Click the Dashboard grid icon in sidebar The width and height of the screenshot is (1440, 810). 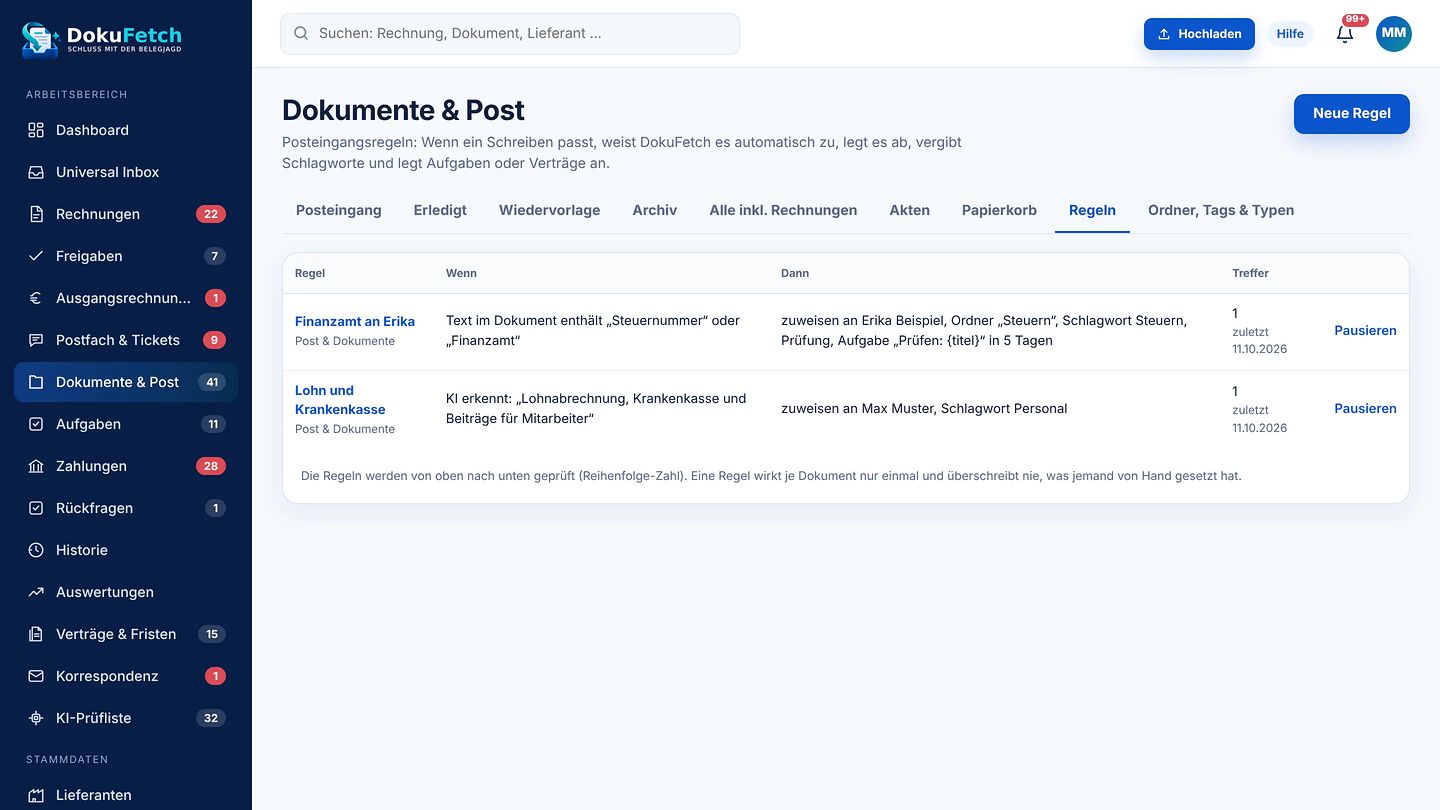(36, 130)
